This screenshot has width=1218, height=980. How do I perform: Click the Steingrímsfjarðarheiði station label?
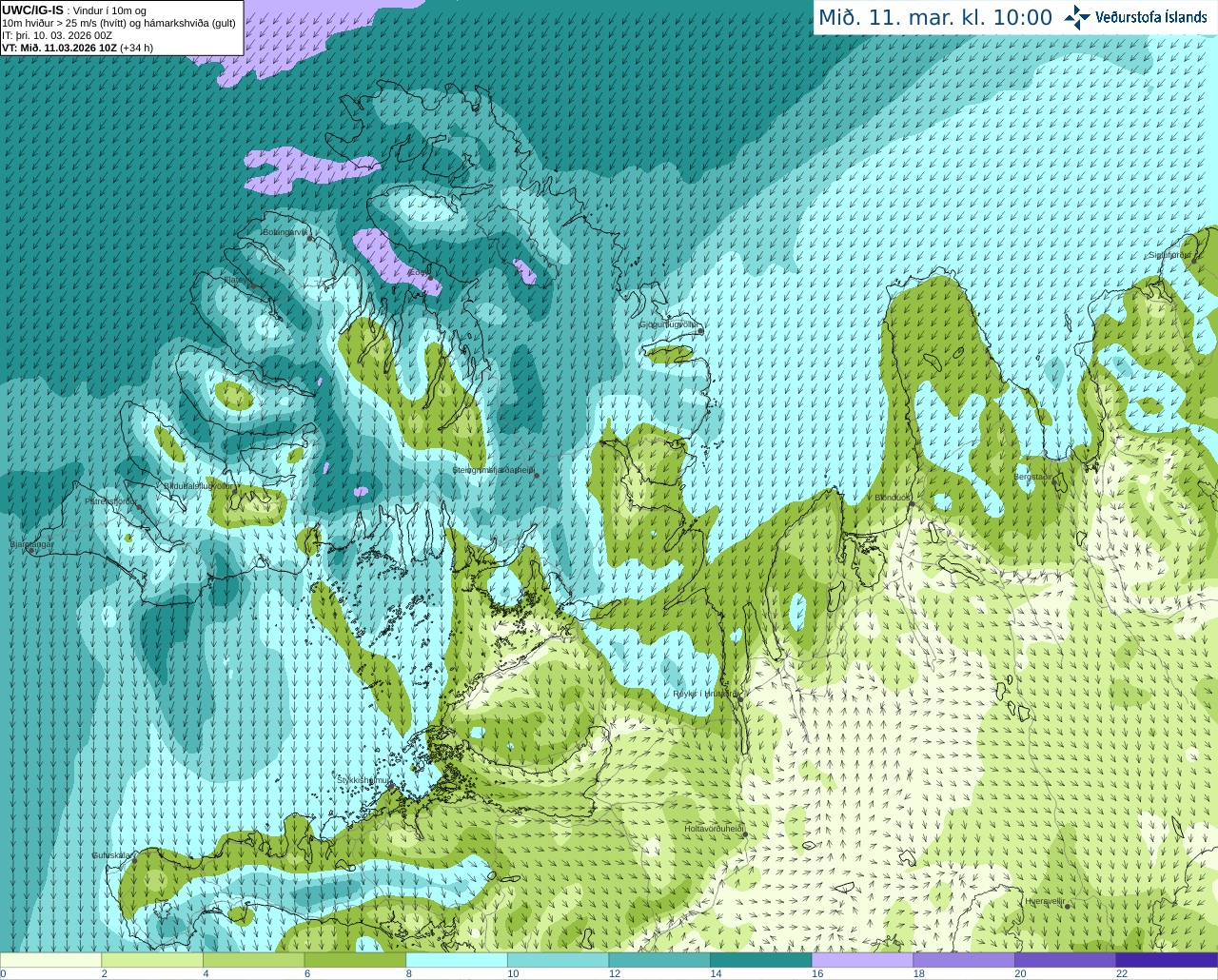(493, 470)
